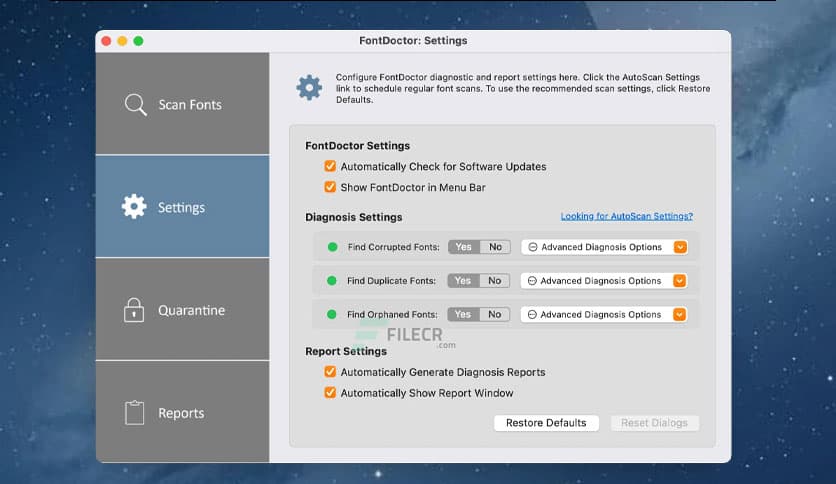Expand Duplicate Fonts orange dropdown arrow
Screen dimensions: 836x484
coord(679,280)
